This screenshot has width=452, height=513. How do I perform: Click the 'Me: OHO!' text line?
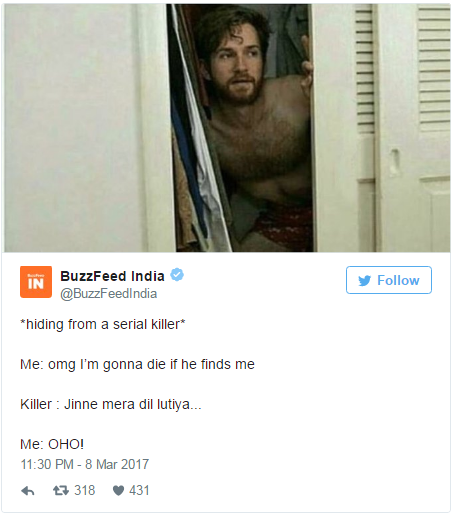click(x=52, y=444)
